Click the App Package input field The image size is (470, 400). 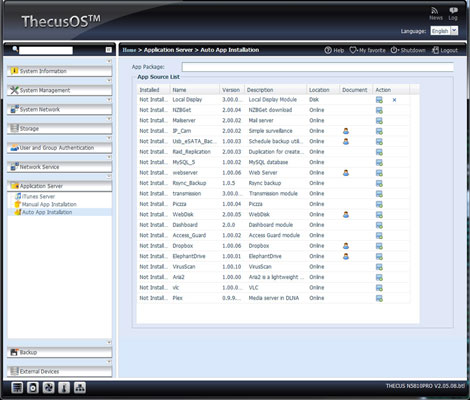click(318, 67)
